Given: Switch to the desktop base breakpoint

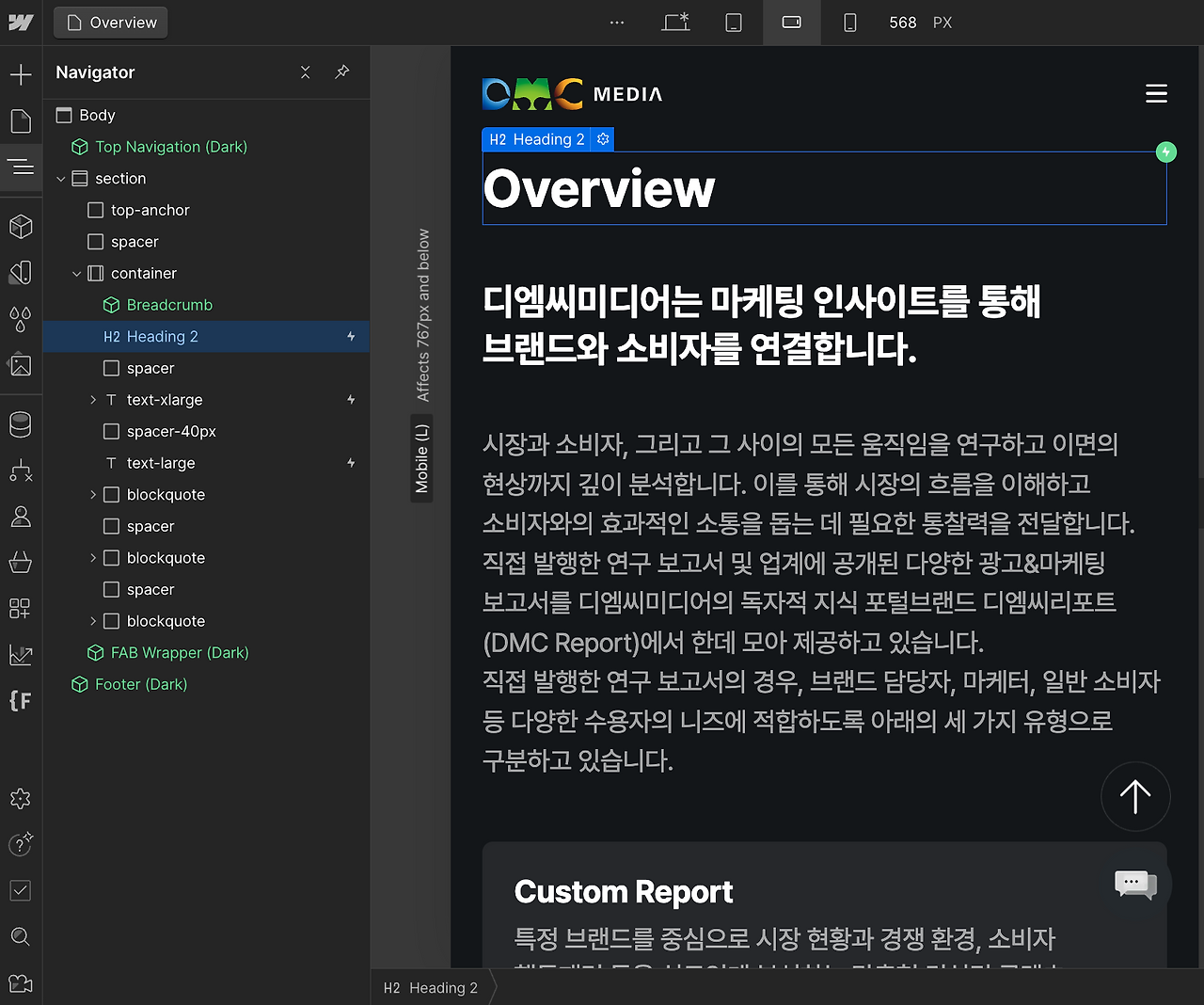Looking at the screenshot, I should [675, 23].
